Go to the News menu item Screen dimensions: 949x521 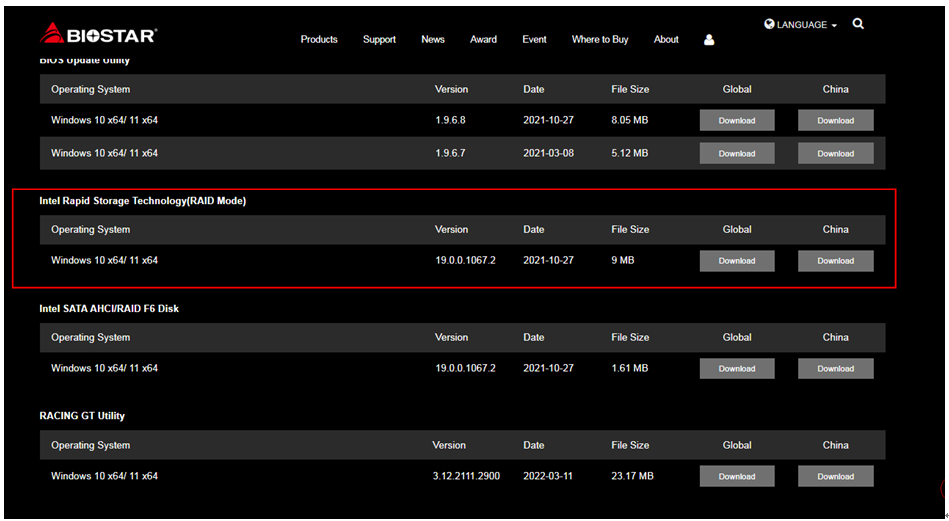click(x=433, y=39)
